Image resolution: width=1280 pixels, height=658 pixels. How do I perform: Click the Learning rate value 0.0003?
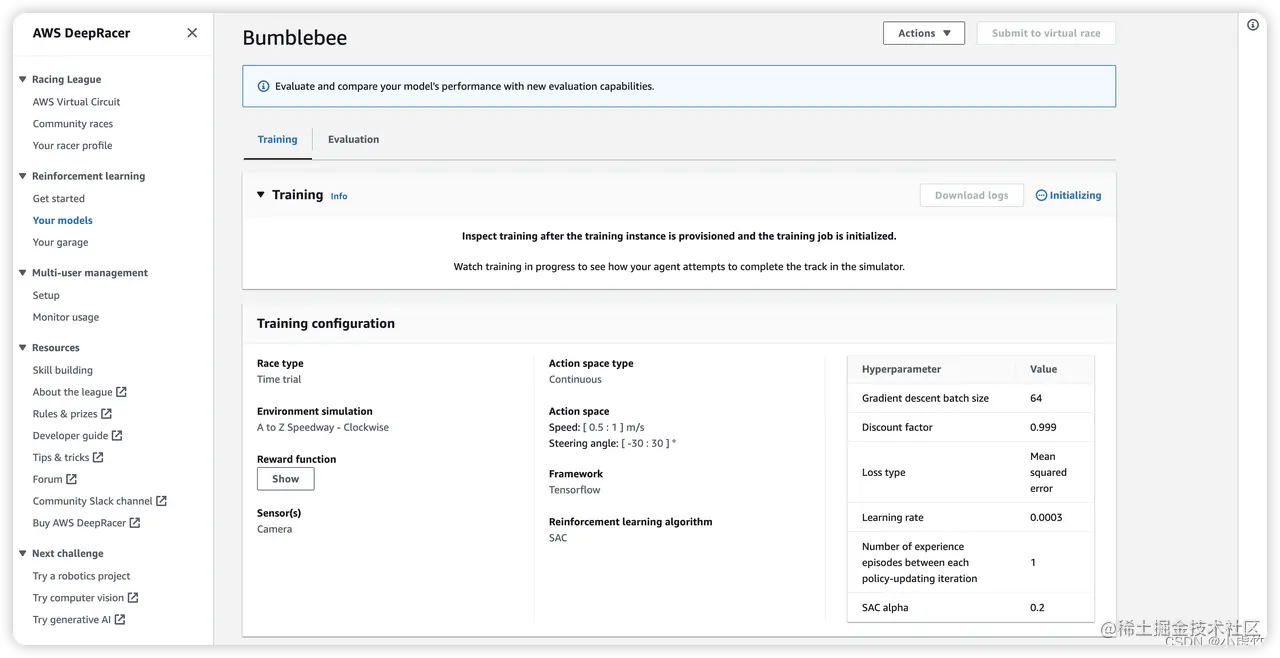tap(1046, 518)
